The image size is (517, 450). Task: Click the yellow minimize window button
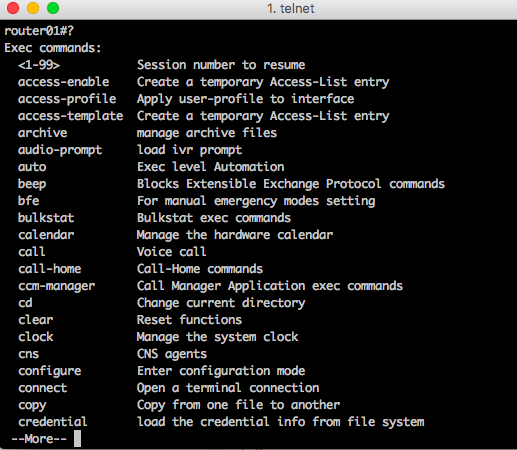[33, 8]
